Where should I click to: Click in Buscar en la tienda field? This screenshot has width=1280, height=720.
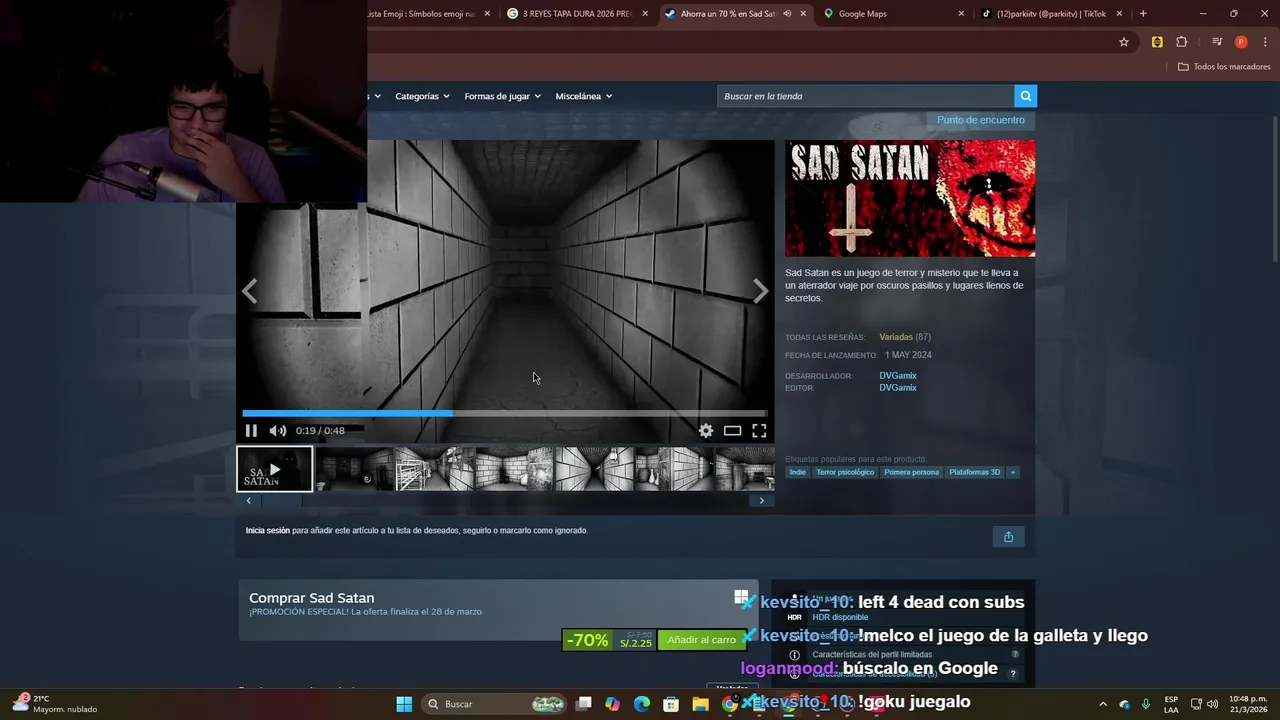click(x=865, y=96)
